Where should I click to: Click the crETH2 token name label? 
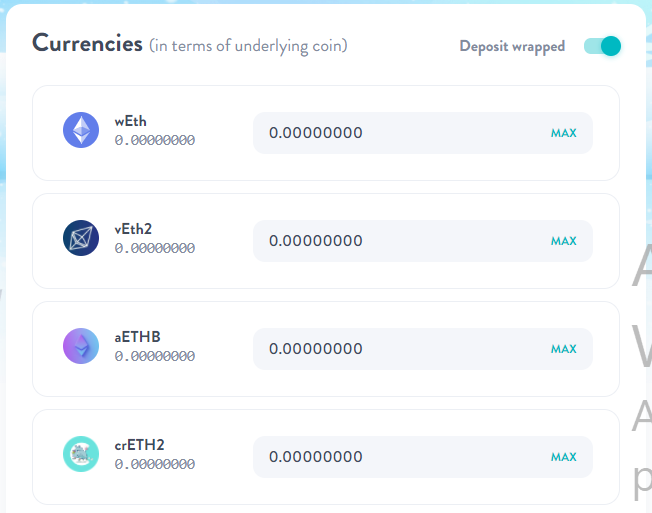point(139,445)
